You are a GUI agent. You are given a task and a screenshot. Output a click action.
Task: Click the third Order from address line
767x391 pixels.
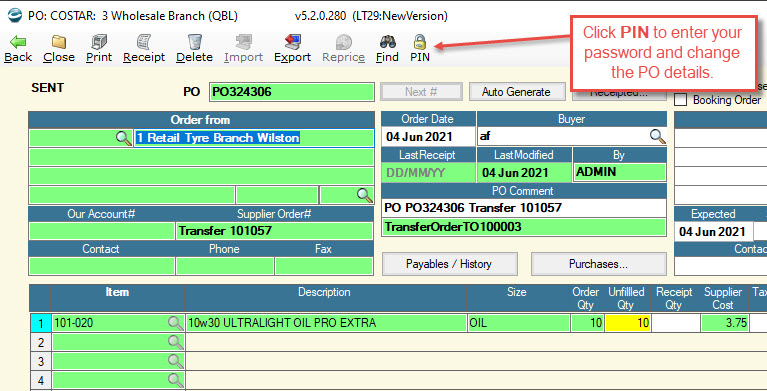[x=201, y=176]
